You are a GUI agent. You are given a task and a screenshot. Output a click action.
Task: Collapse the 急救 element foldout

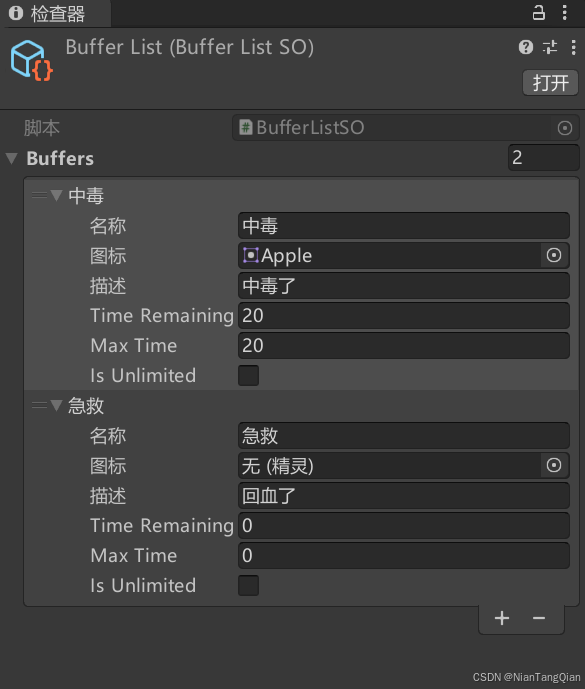(x=56, y=405)
